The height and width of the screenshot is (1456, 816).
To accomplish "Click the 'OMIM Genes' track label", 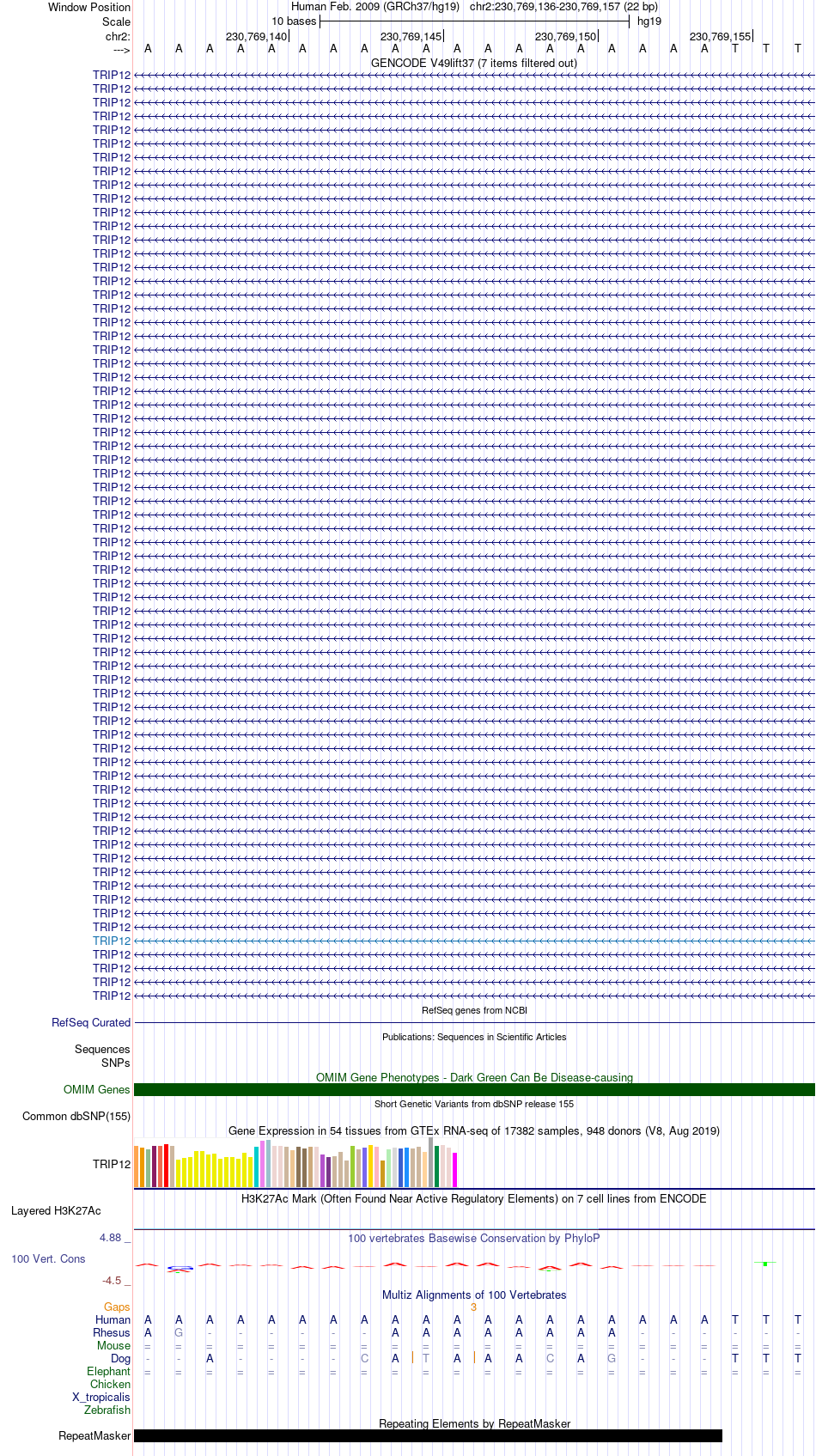I will pos(97,1089).
